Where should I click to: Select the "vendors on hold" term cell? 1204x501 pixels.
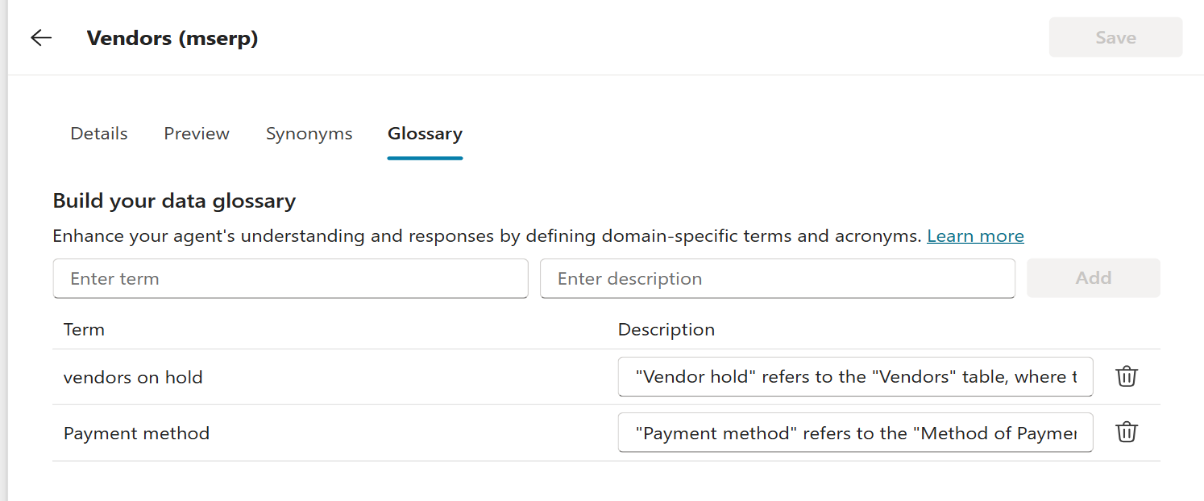(x=133, y=377)
